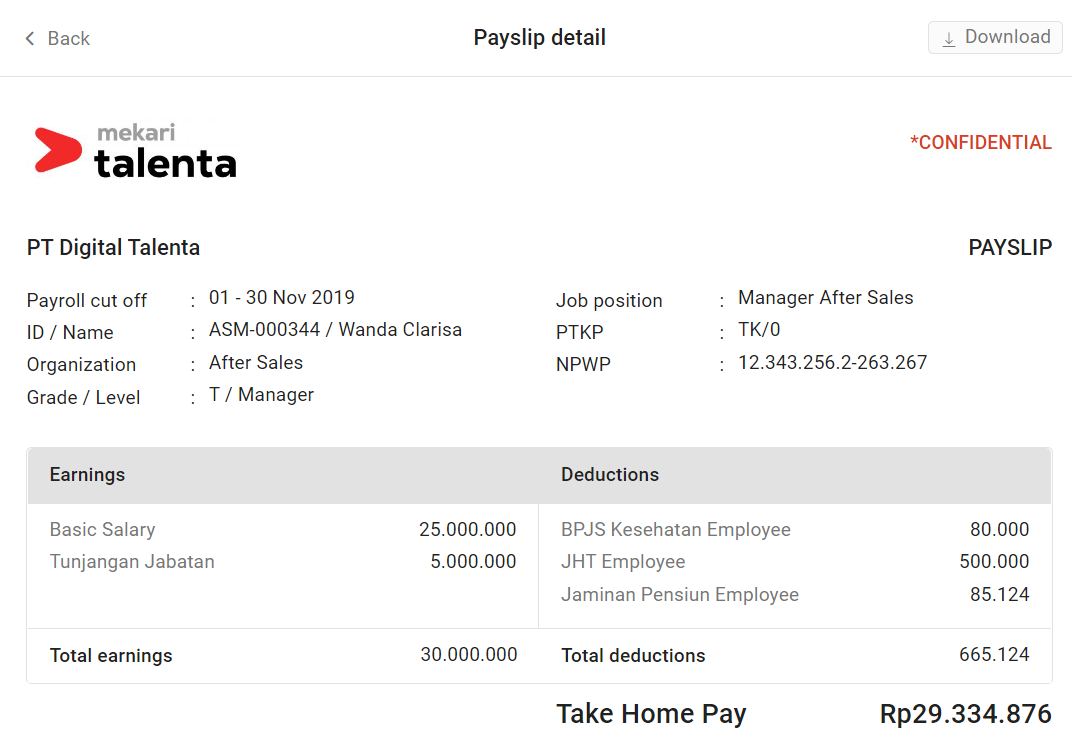Click the BPJS Kesehatan Employee deduction
Image resolution: width=1072 pixels, height=742 pixels.
click(676, 529)
